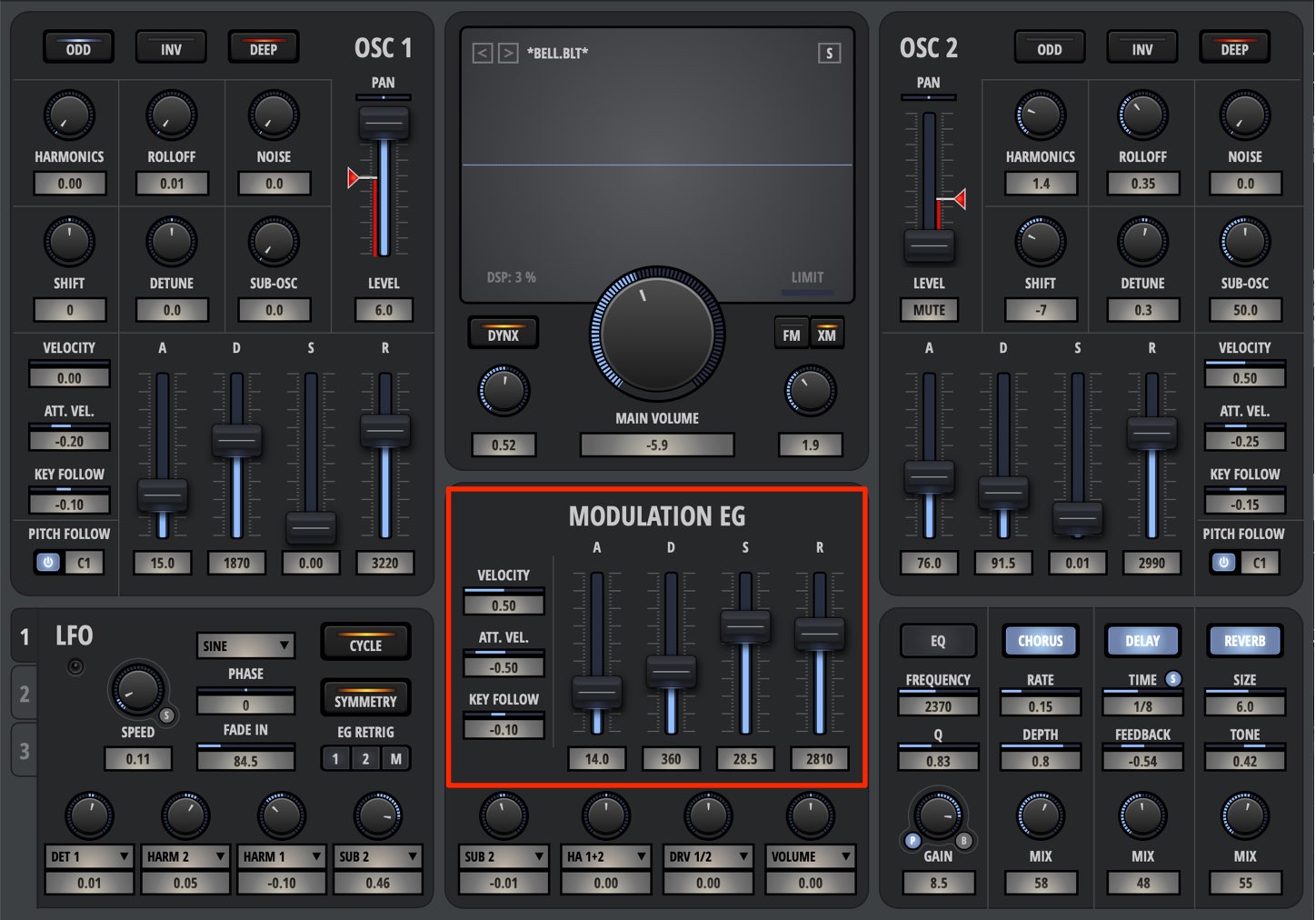Select the EQ P mode icon

click(912, 841)
